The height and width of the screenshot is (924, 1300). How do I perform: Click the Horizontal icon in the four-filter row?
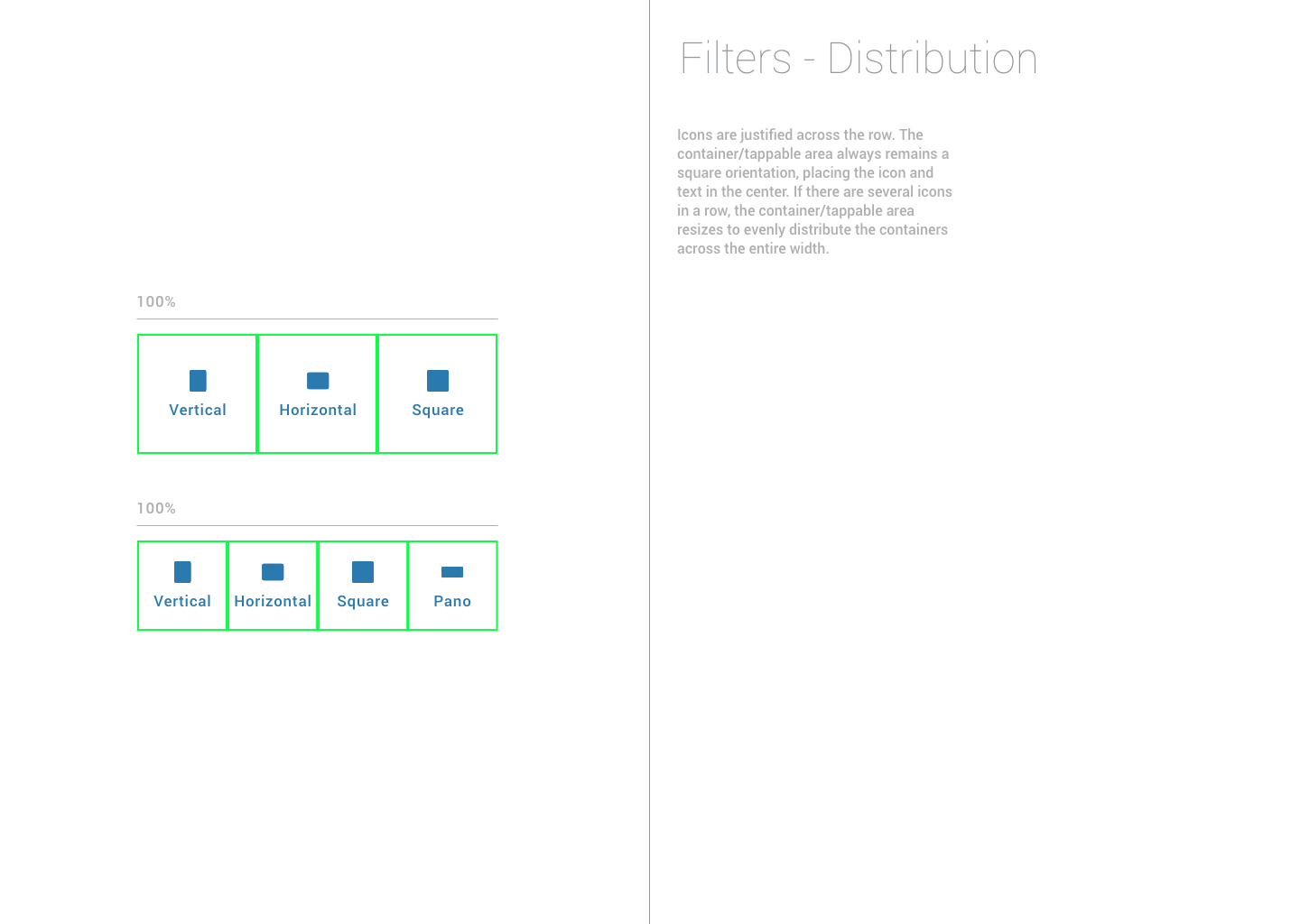tap(273, 572)
